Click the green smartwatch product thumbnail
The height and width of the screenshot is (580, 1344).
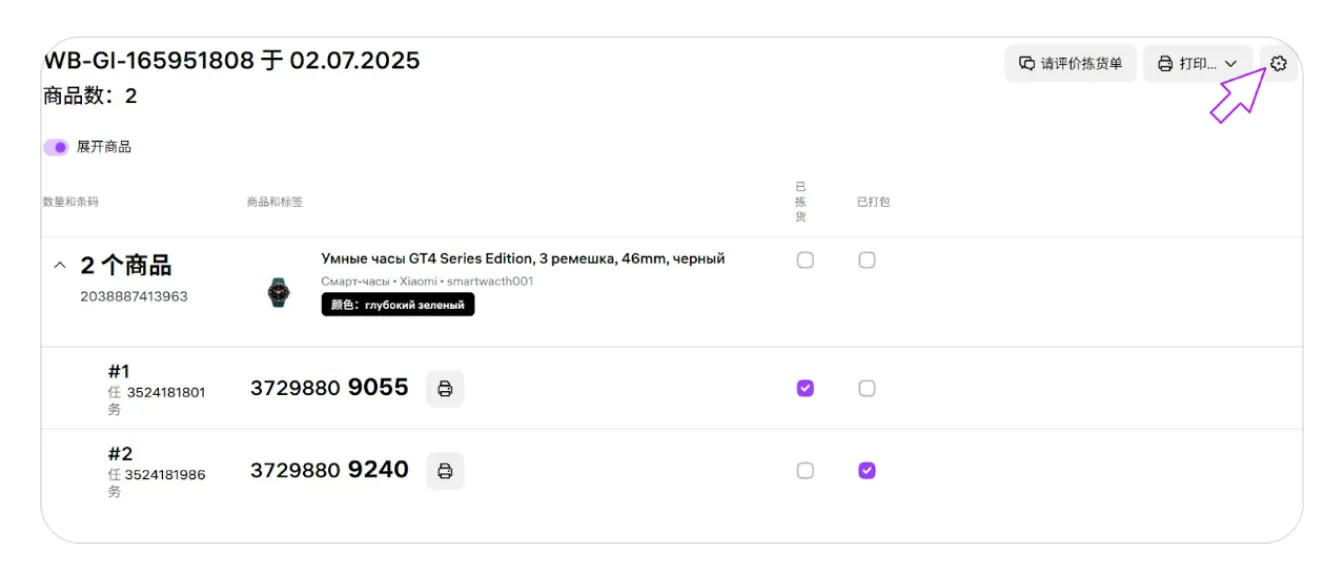[x=278, y=291]
